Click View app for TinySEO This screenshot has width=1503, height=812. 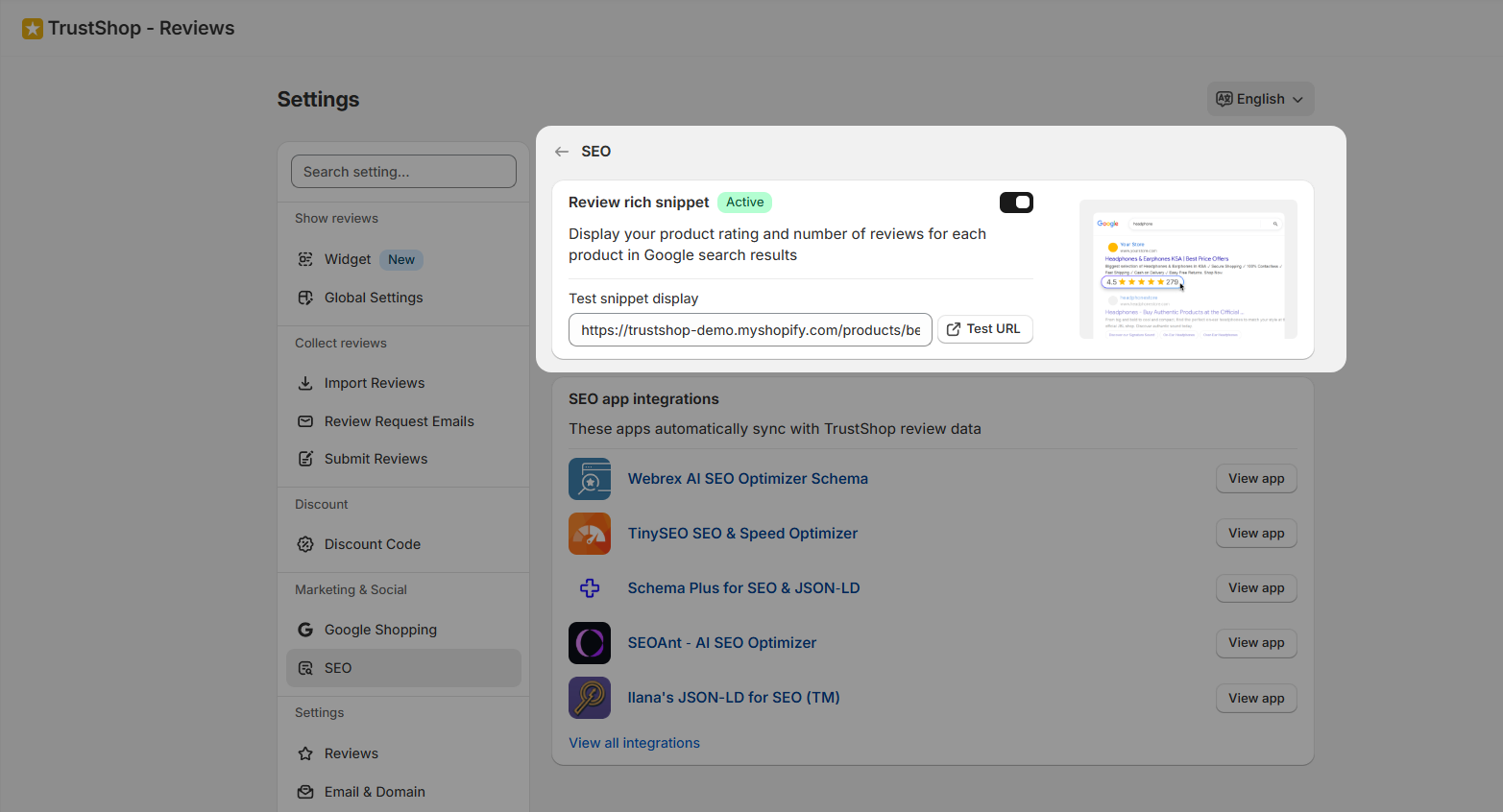(1255, 534)
